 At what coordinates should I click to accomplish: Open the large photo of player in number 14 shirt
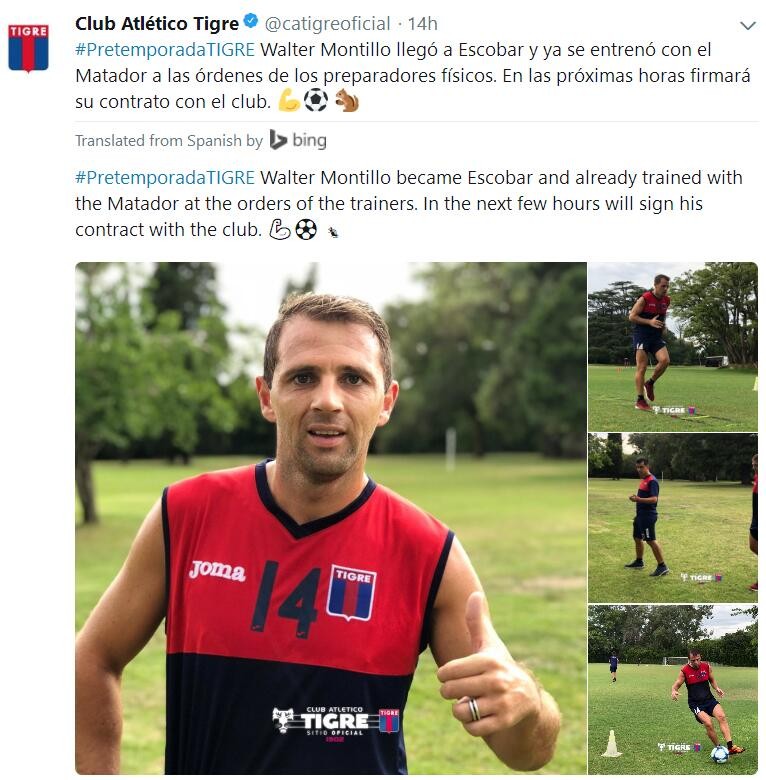(331, 518)
